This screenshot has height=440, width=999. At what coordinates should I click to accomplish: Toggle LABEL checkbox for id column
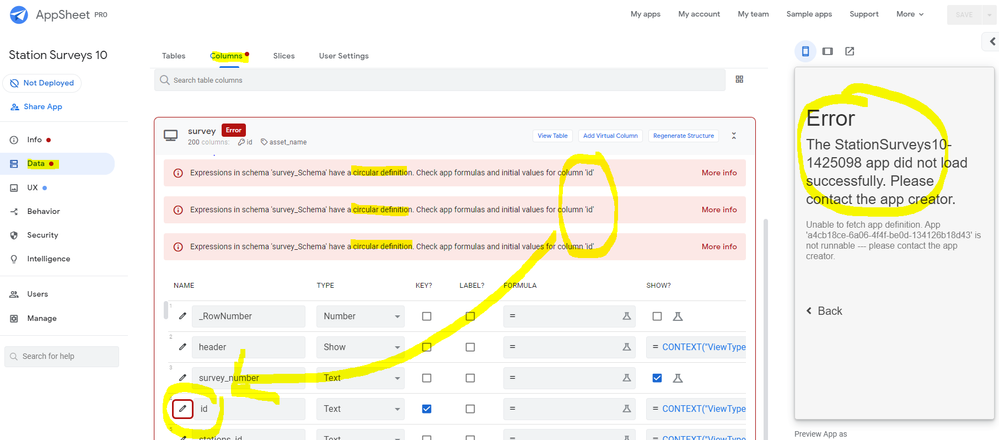pyautogui.click(x=470, y=409)
